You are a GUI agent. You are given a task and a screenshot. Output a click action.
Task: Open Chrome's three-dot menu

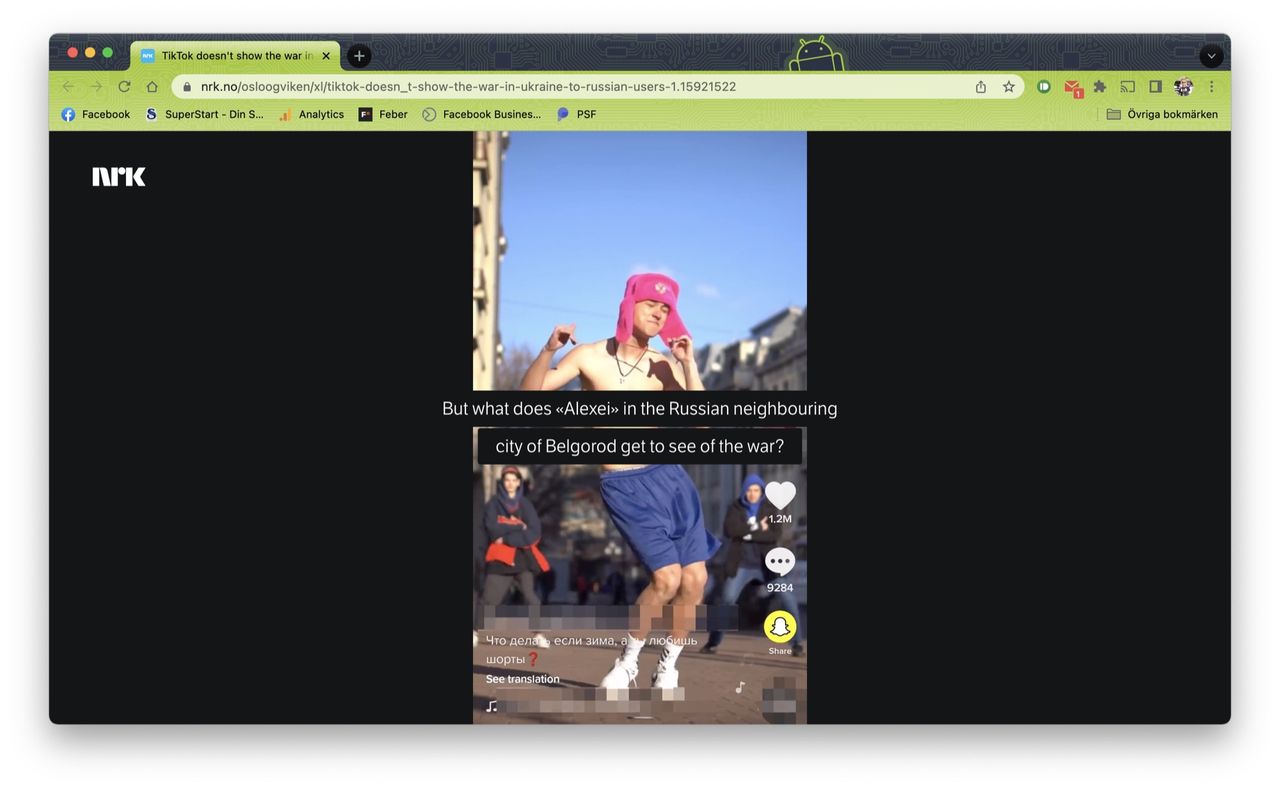[1212, 87]
